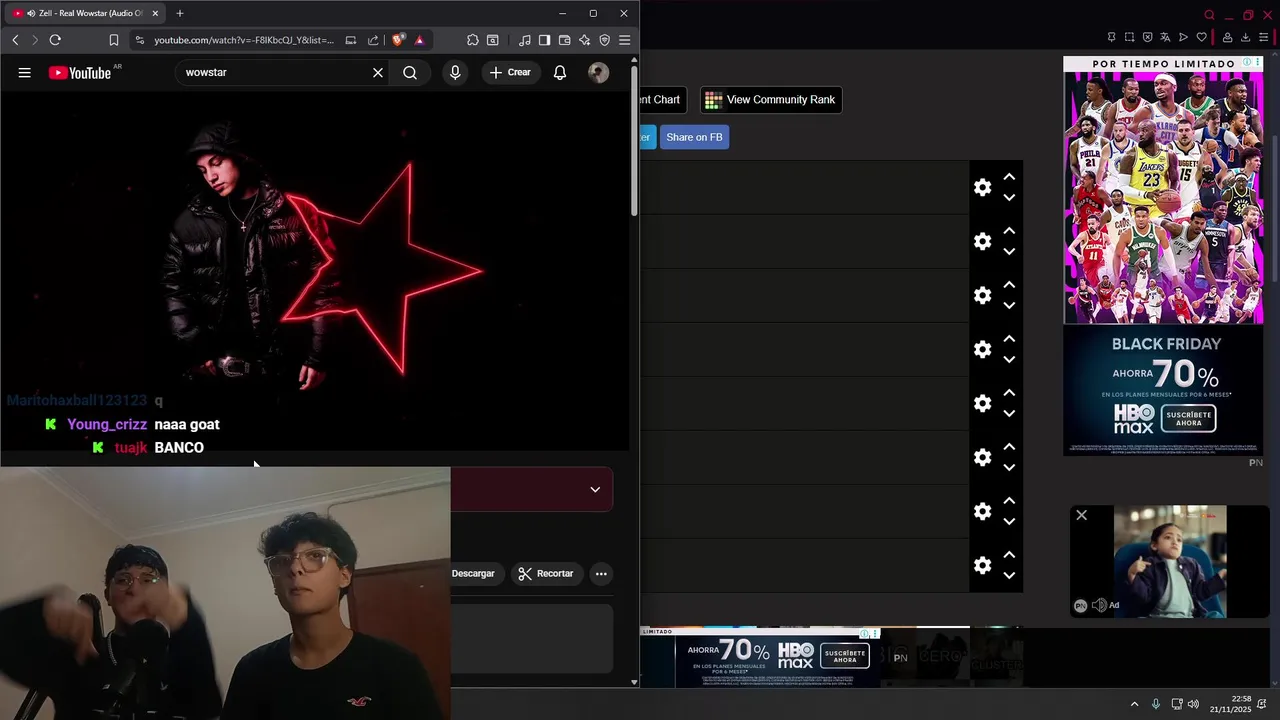Open settings gear for sixth tier row

coord(983,457)
